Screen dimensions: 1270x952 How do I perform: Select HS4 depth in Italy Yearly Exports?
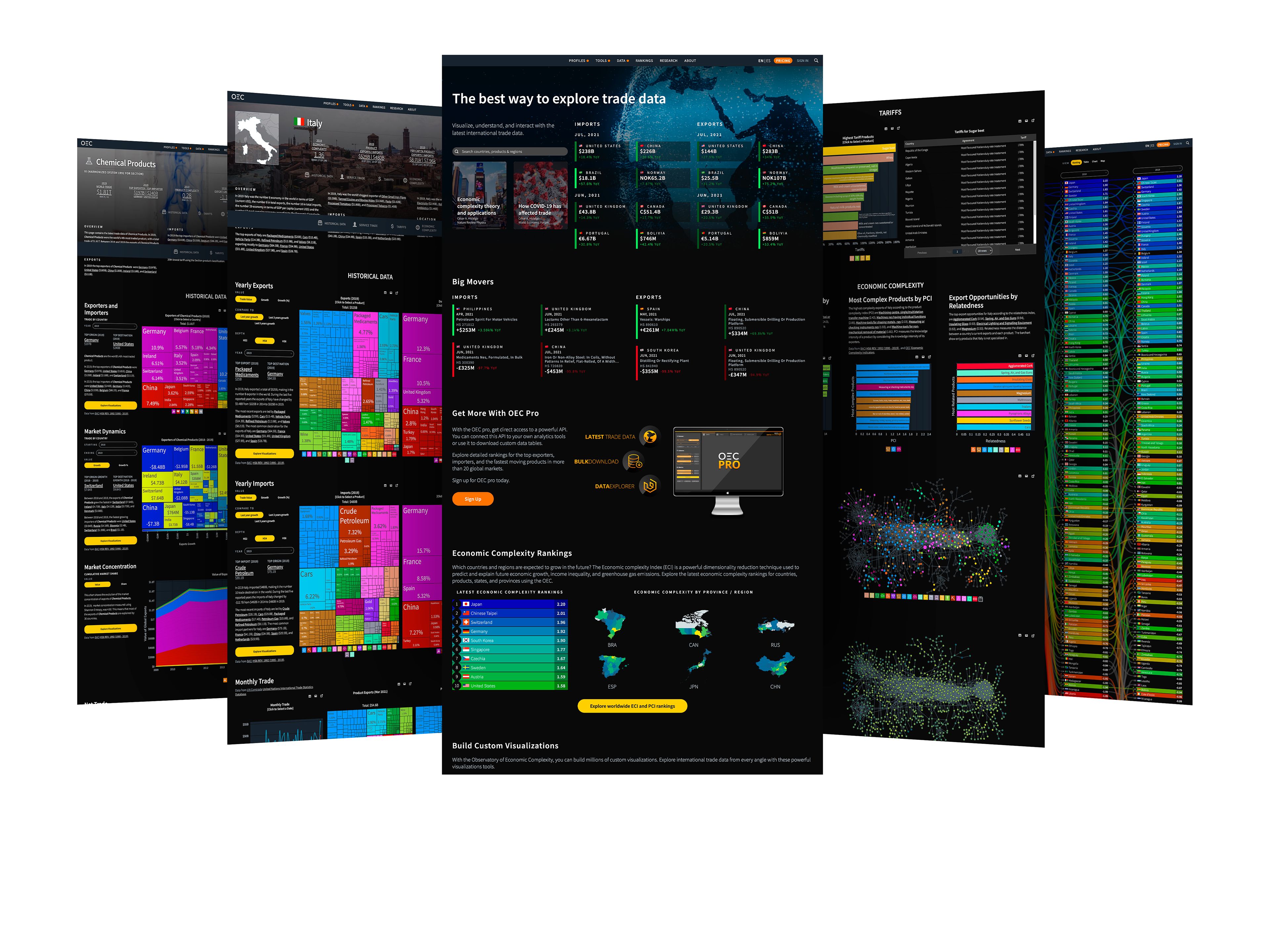pyautogui.click(x=265, y=341)
